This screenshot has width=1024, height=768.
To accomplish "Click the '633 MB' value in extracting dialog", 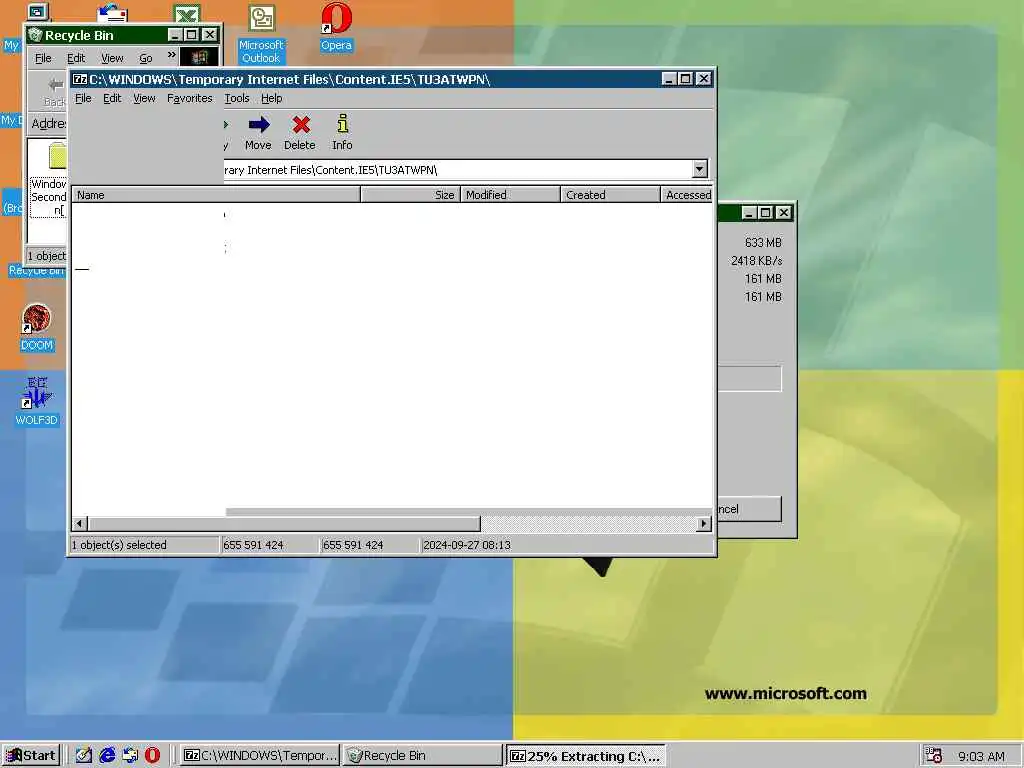I will 763,242.
